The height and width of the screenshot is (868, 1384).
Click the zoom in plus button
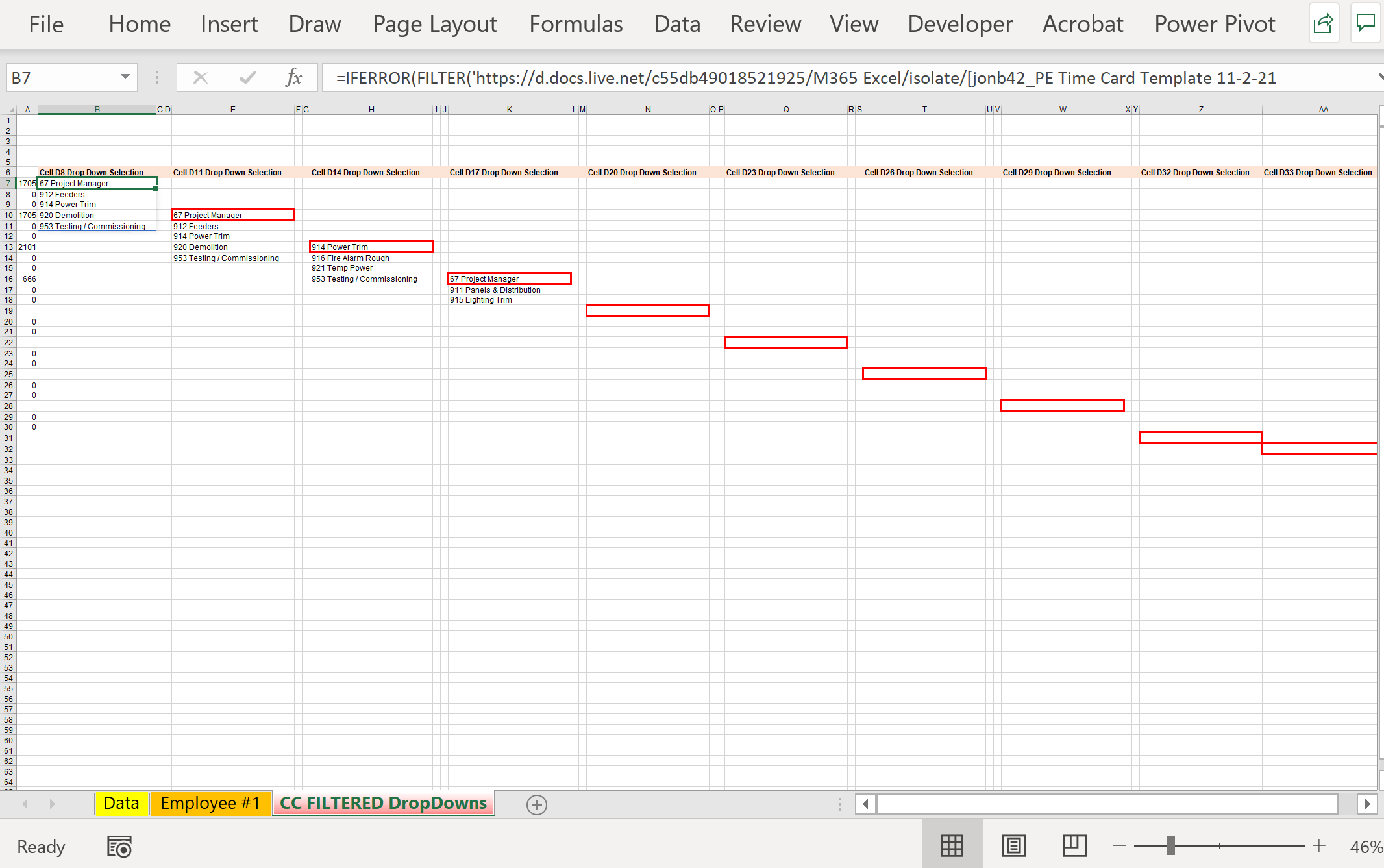pos(1318,846)
